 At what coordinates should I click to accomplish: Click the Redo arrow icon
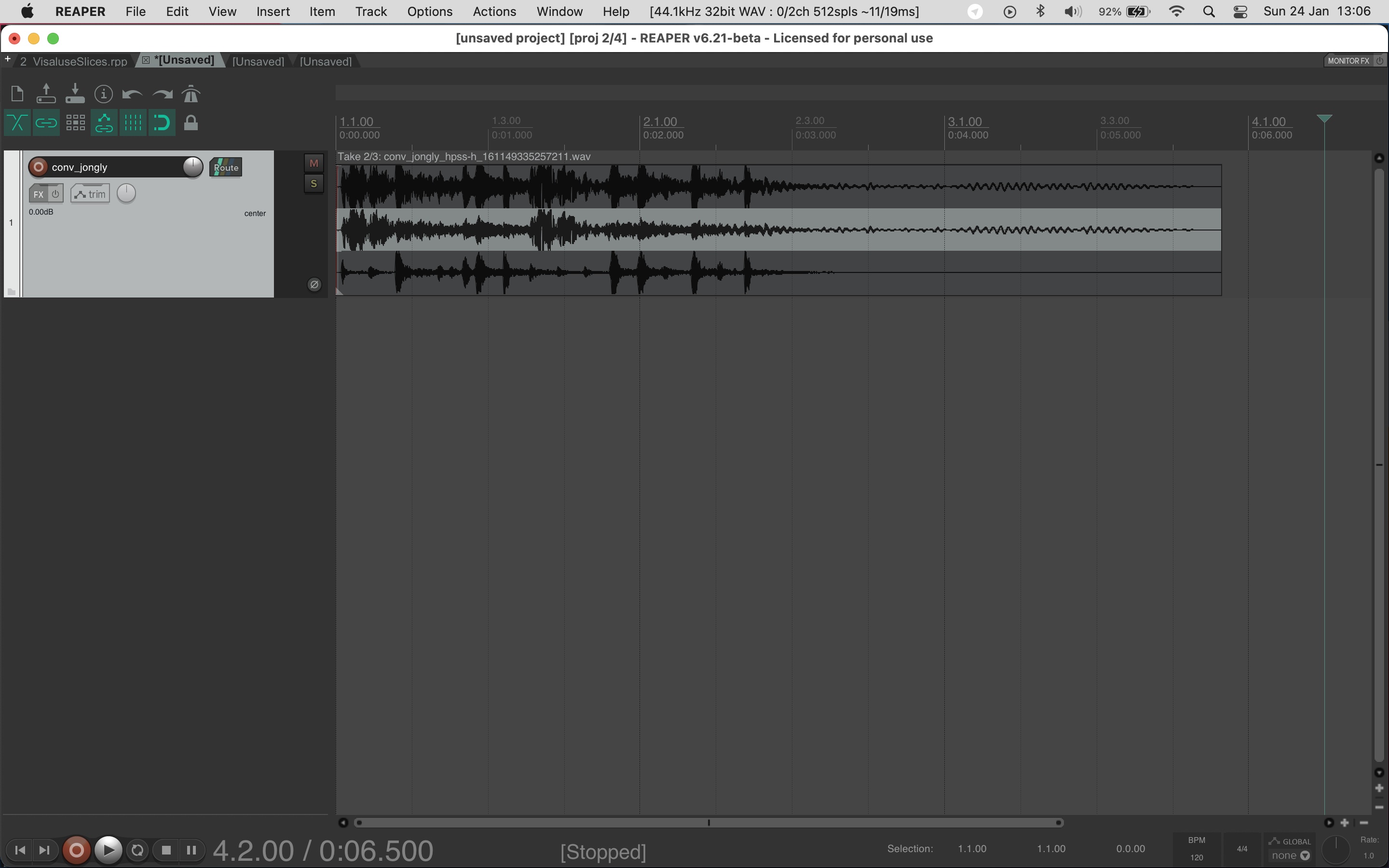tap(162, 94)
